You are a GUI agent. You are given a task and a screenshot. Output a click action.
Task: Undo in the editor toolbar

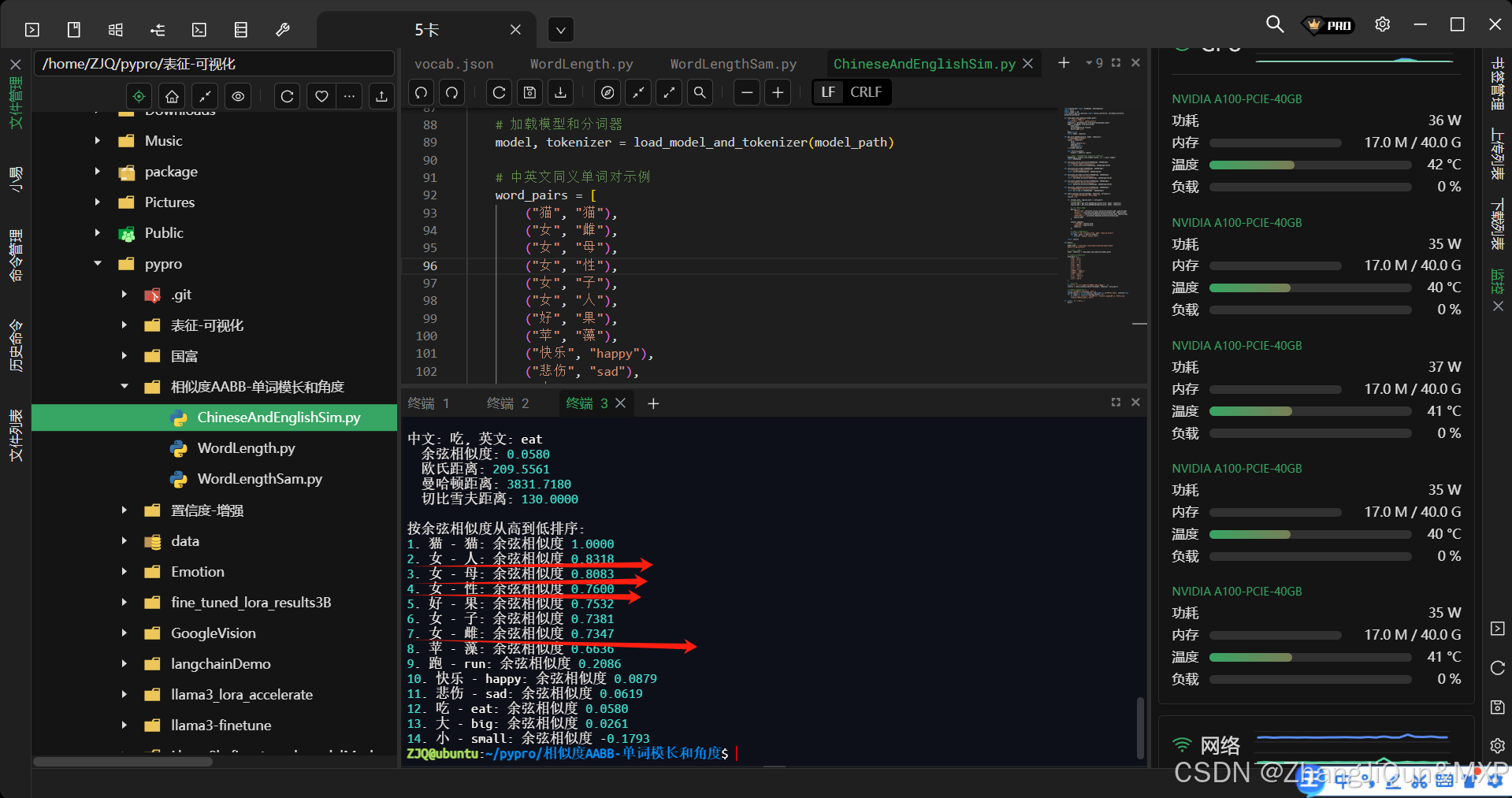pos(422,92)
